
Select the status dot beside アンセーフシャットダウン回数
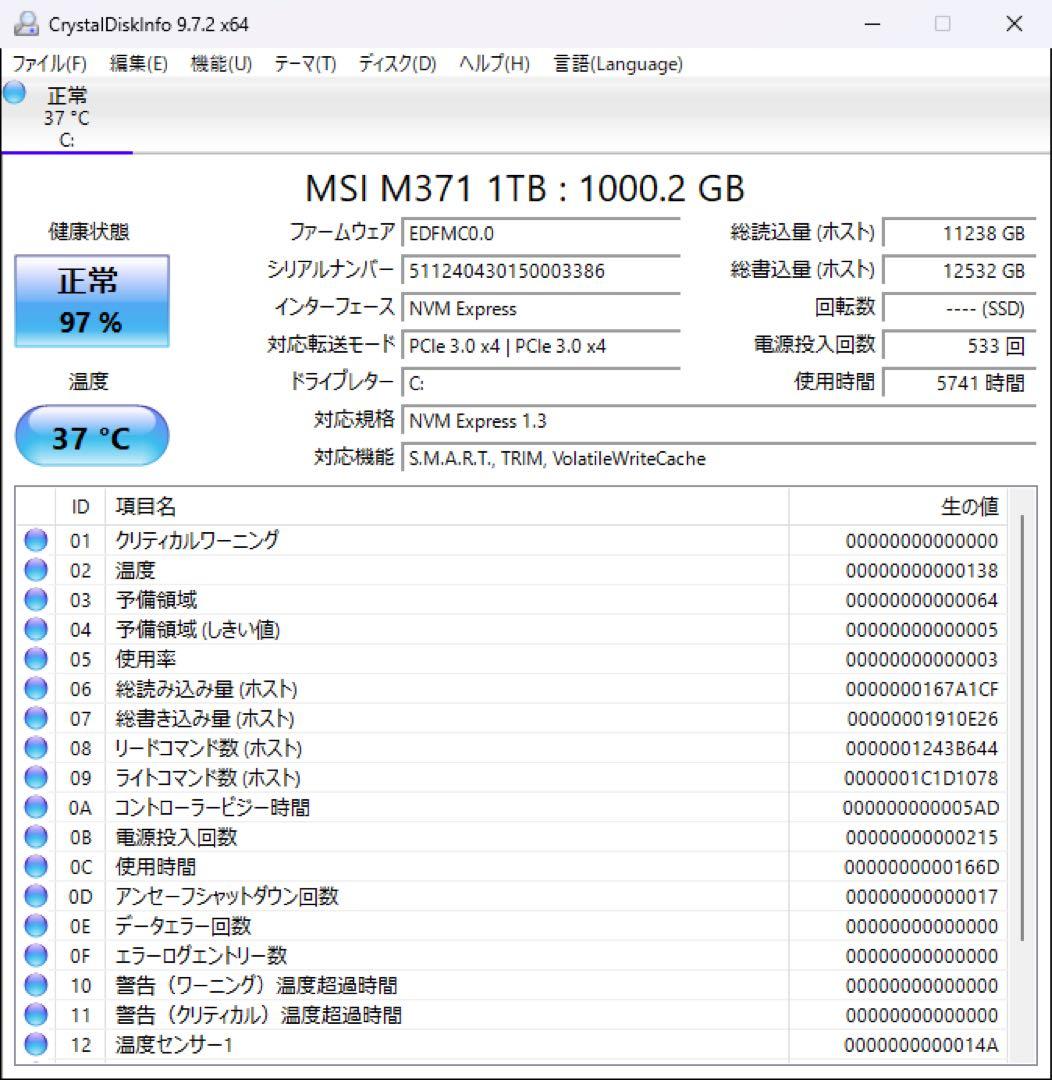click(x=35, y=896)
